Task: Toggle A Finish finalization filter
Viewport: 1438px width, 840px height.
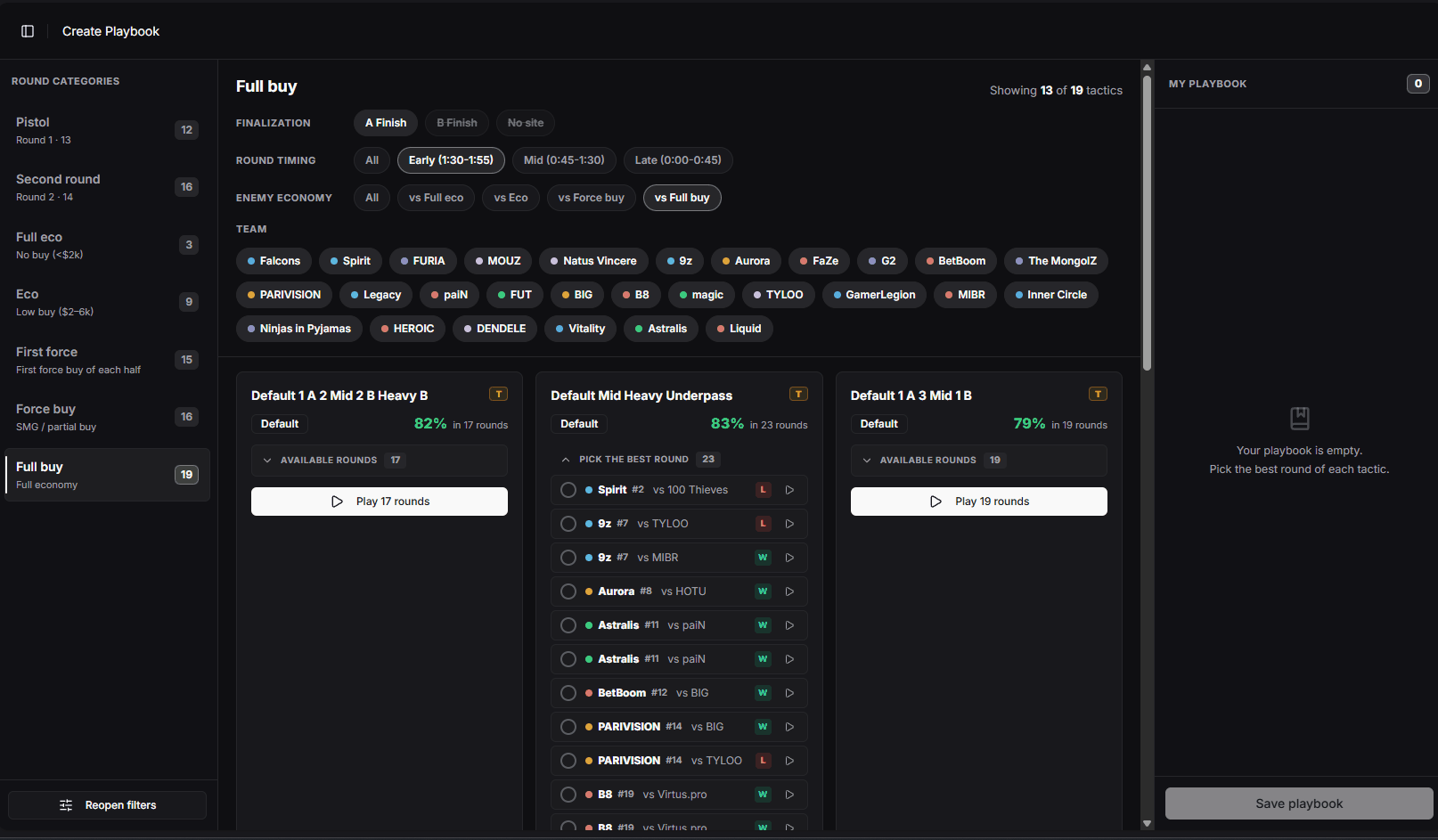Action: coord(386,123)
